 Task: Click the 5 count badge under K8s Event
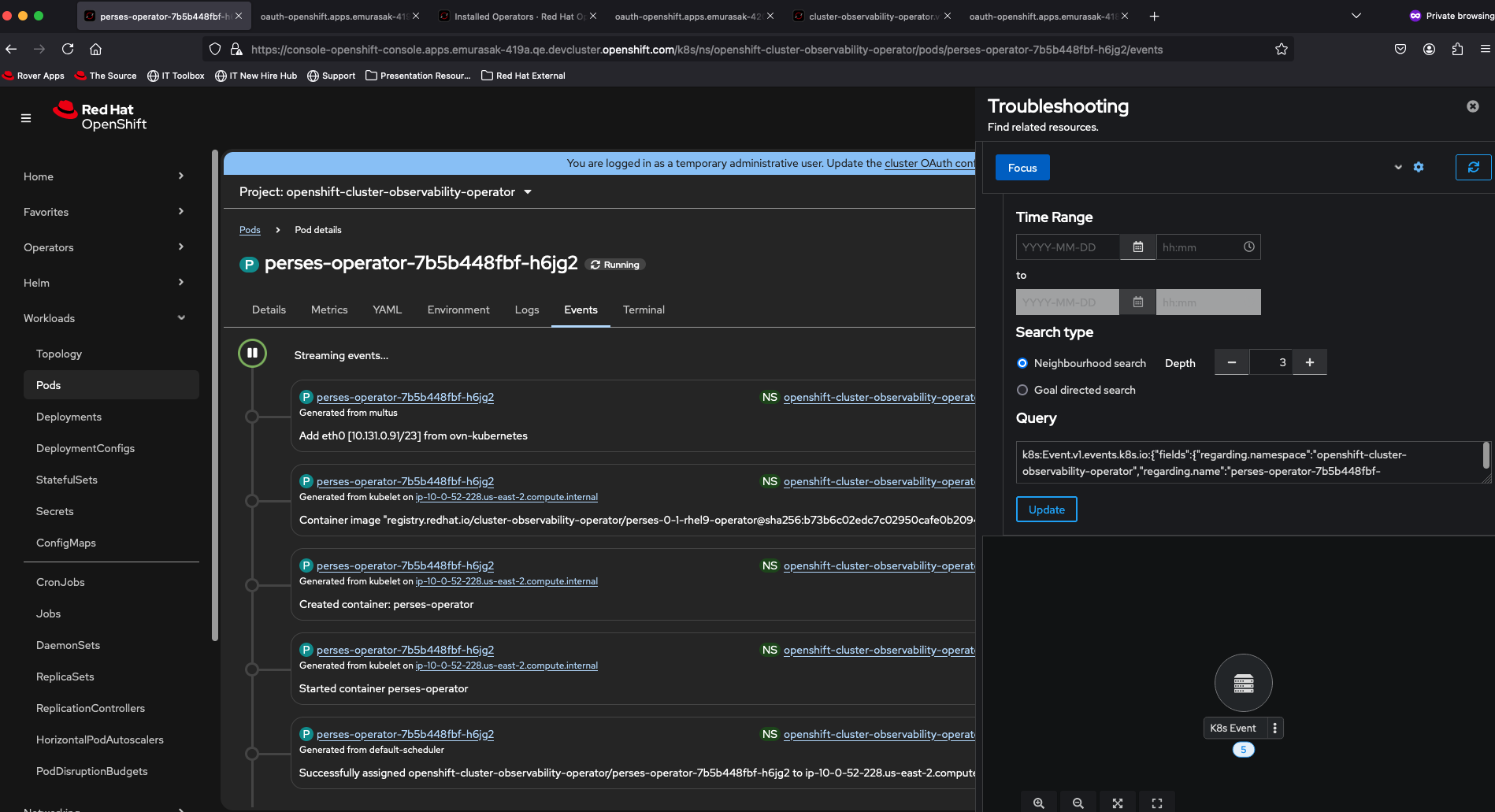[x=1243, y=750]
